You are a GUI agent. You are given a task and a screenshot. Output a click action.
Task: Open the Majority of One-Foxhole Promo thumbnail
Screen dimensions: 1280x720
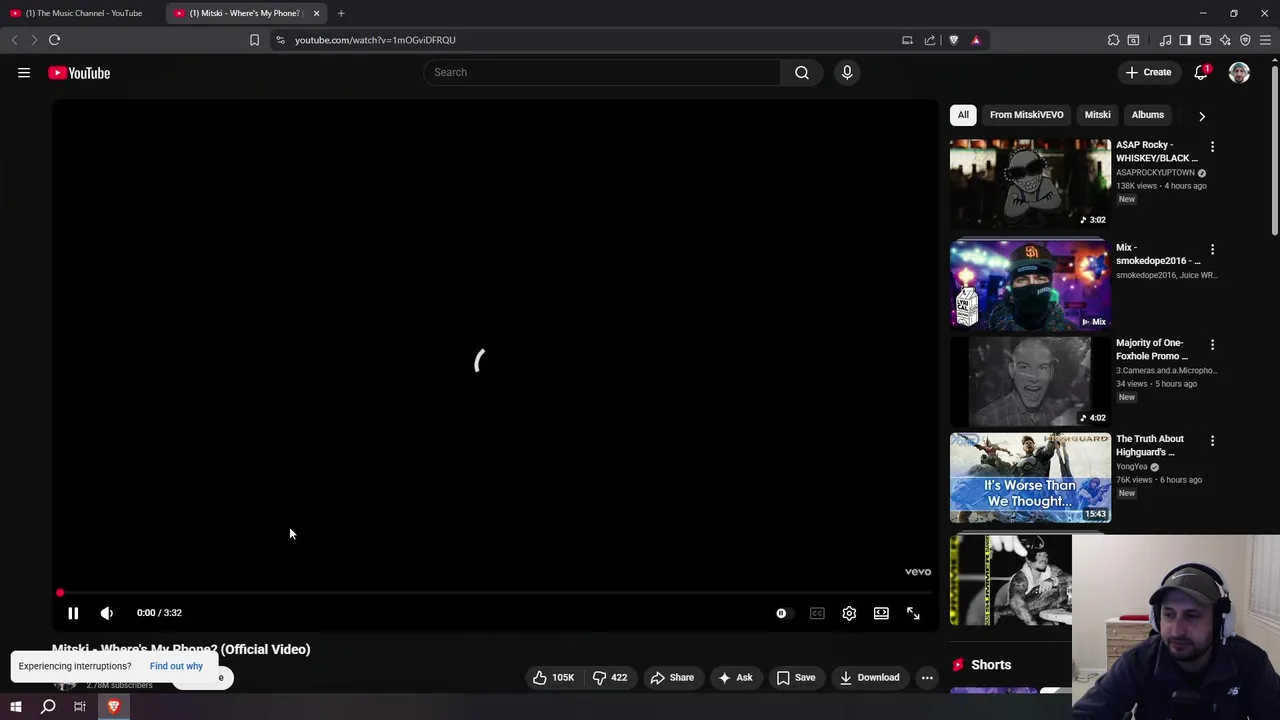click(x=1030, y=381)
